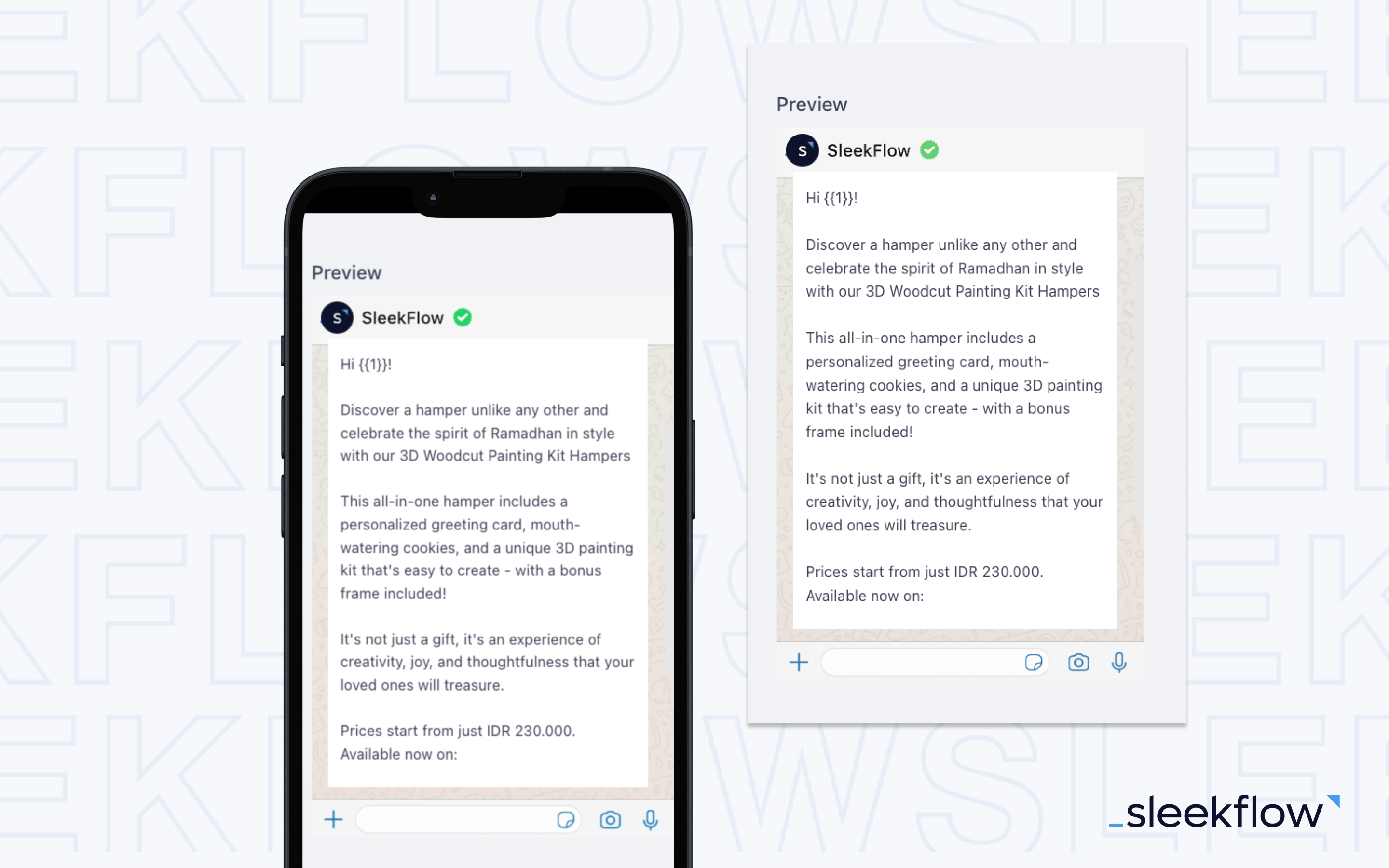Click the microphone icon

click(650, 820)
